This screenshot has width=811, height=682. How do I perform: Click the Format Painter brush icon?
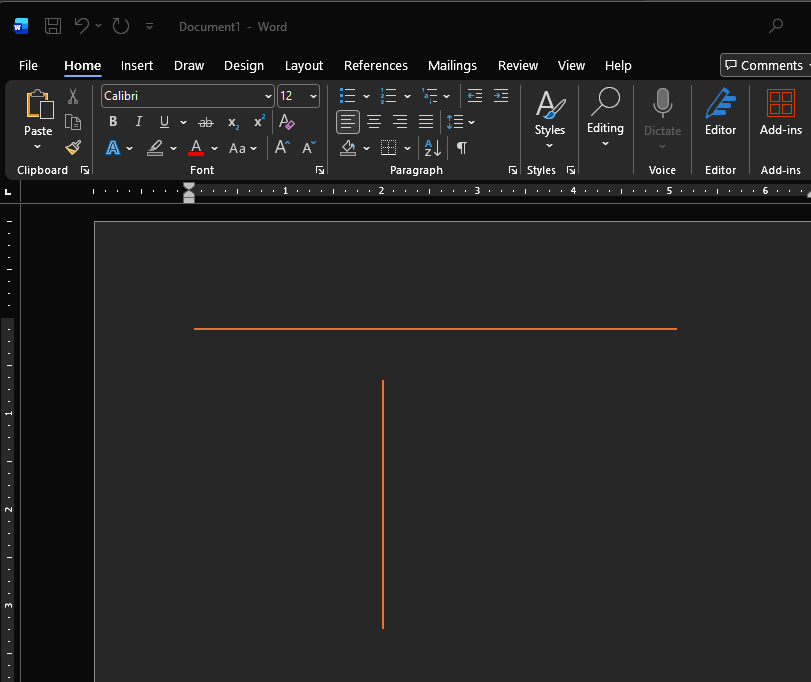coord(73,148)
